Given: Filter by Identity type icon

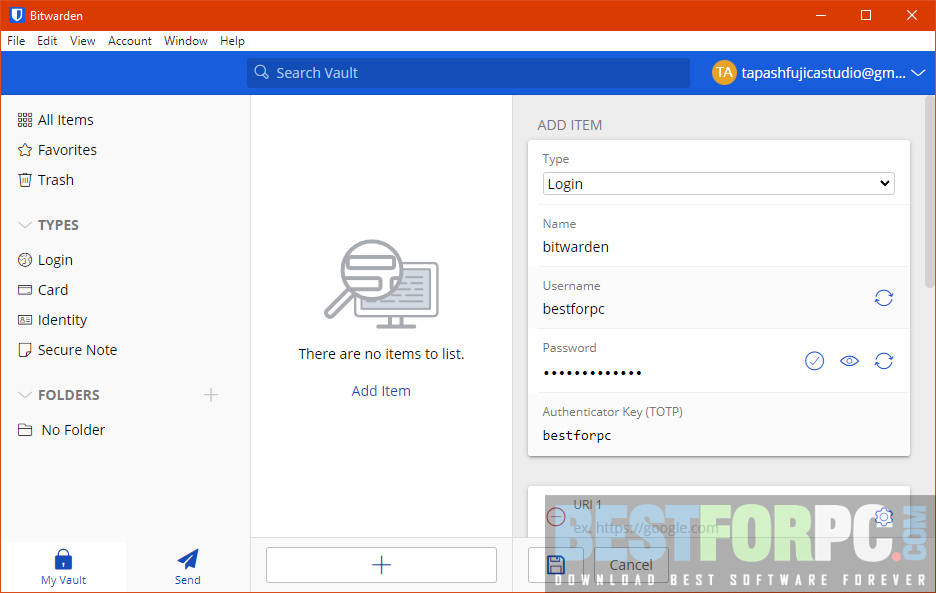Looking at the screenshot, I should 24,320.
